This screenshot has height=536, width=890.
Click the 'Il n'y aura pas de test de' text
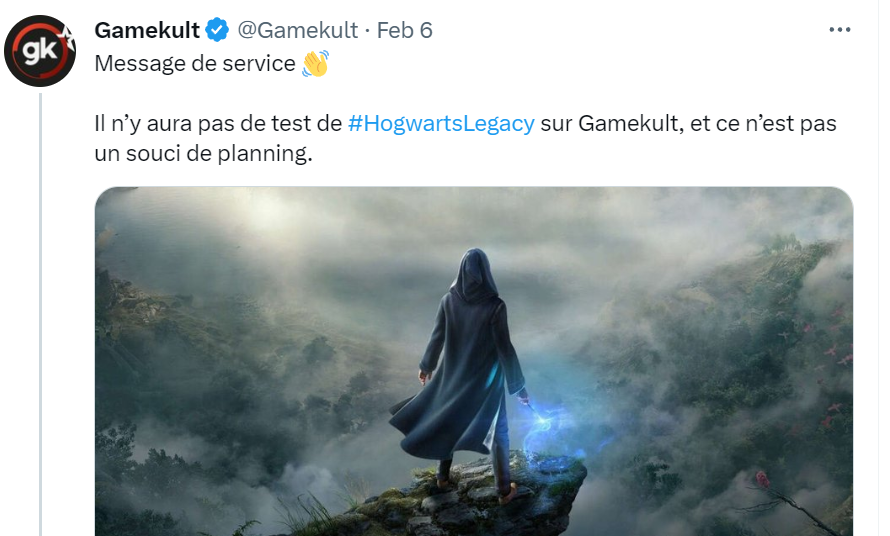218,123
